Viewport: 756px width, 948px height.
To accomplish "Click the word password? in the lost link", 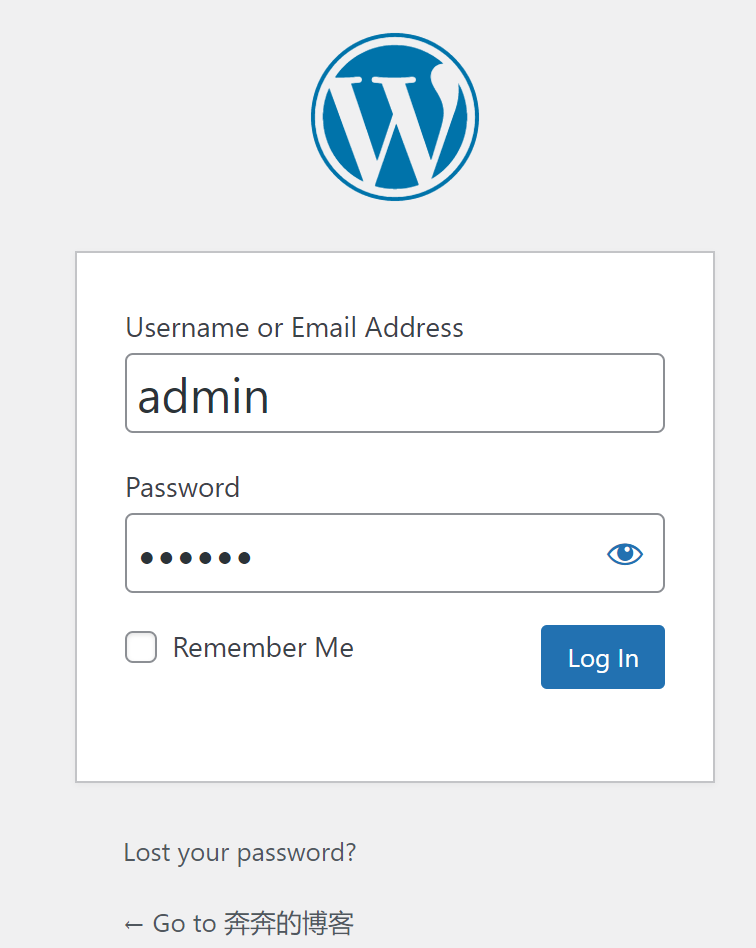I will (296, 853).
